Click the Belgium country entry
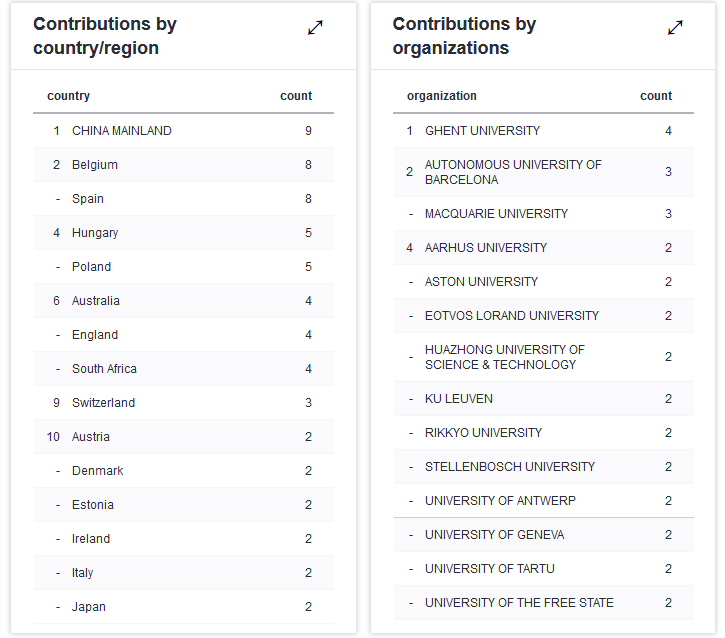 click(x=95, y=165)
